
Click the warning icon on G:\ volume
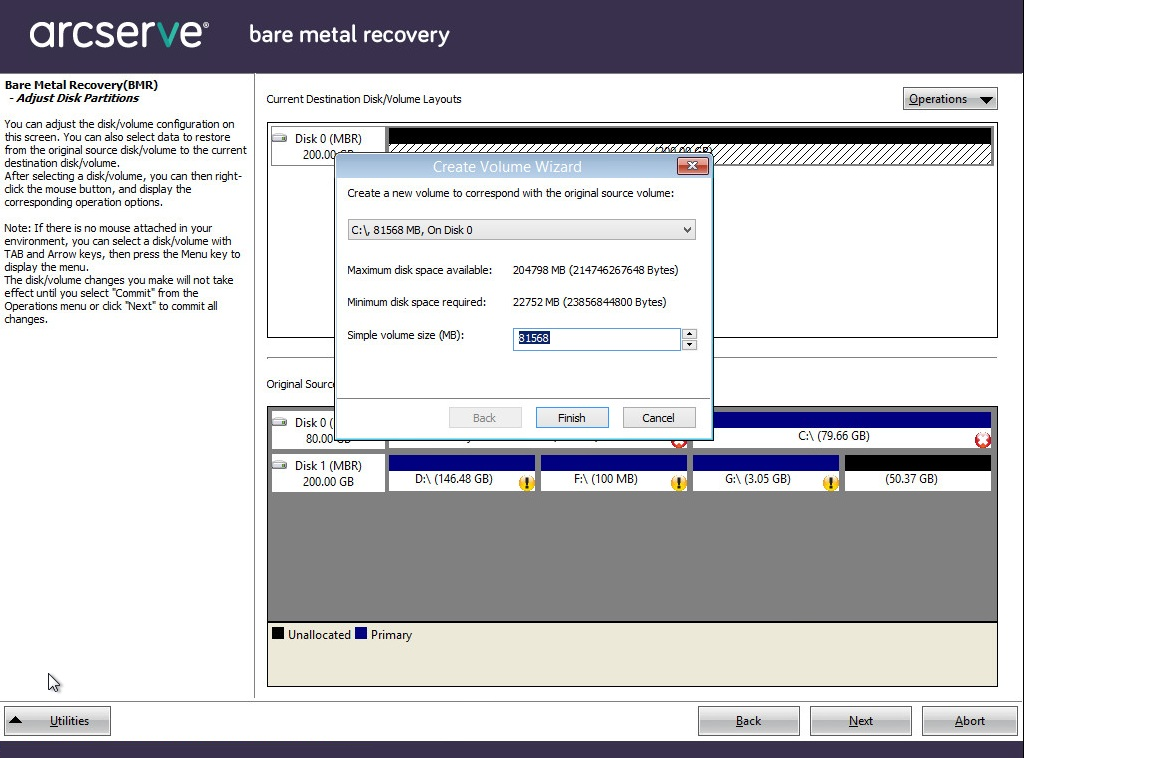[x=830, y=483]
